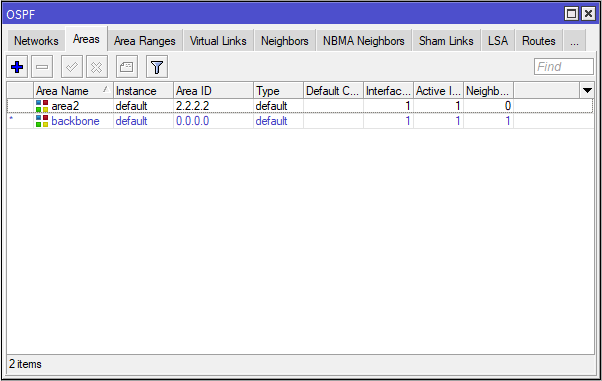Viewport: 602px width, 381px height.
Task: Click the Type cell of area2
Action: pos(271,106)
